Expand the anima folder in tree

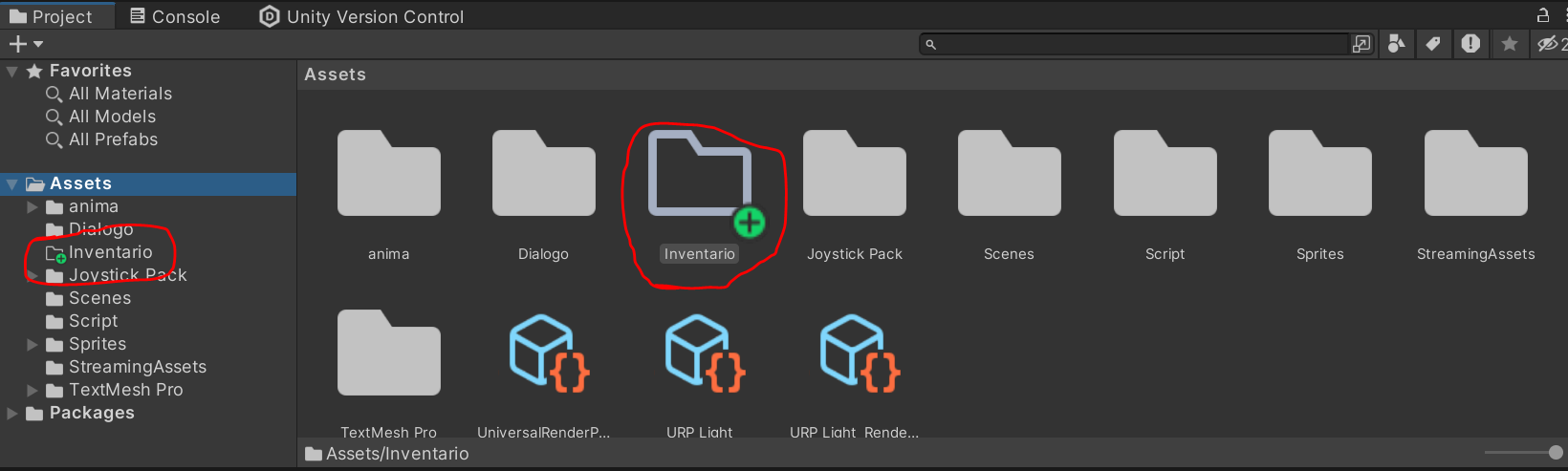point(33,207)
